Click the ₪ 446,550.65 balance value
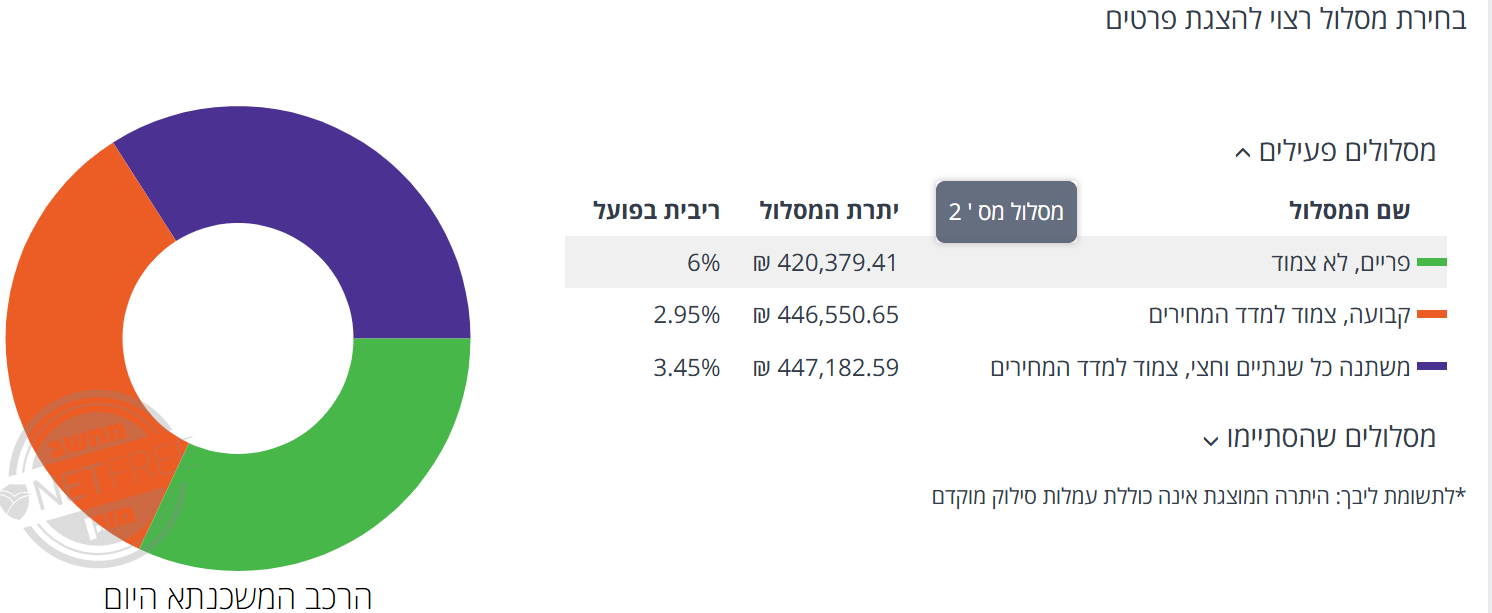 [x=826, y=315]
